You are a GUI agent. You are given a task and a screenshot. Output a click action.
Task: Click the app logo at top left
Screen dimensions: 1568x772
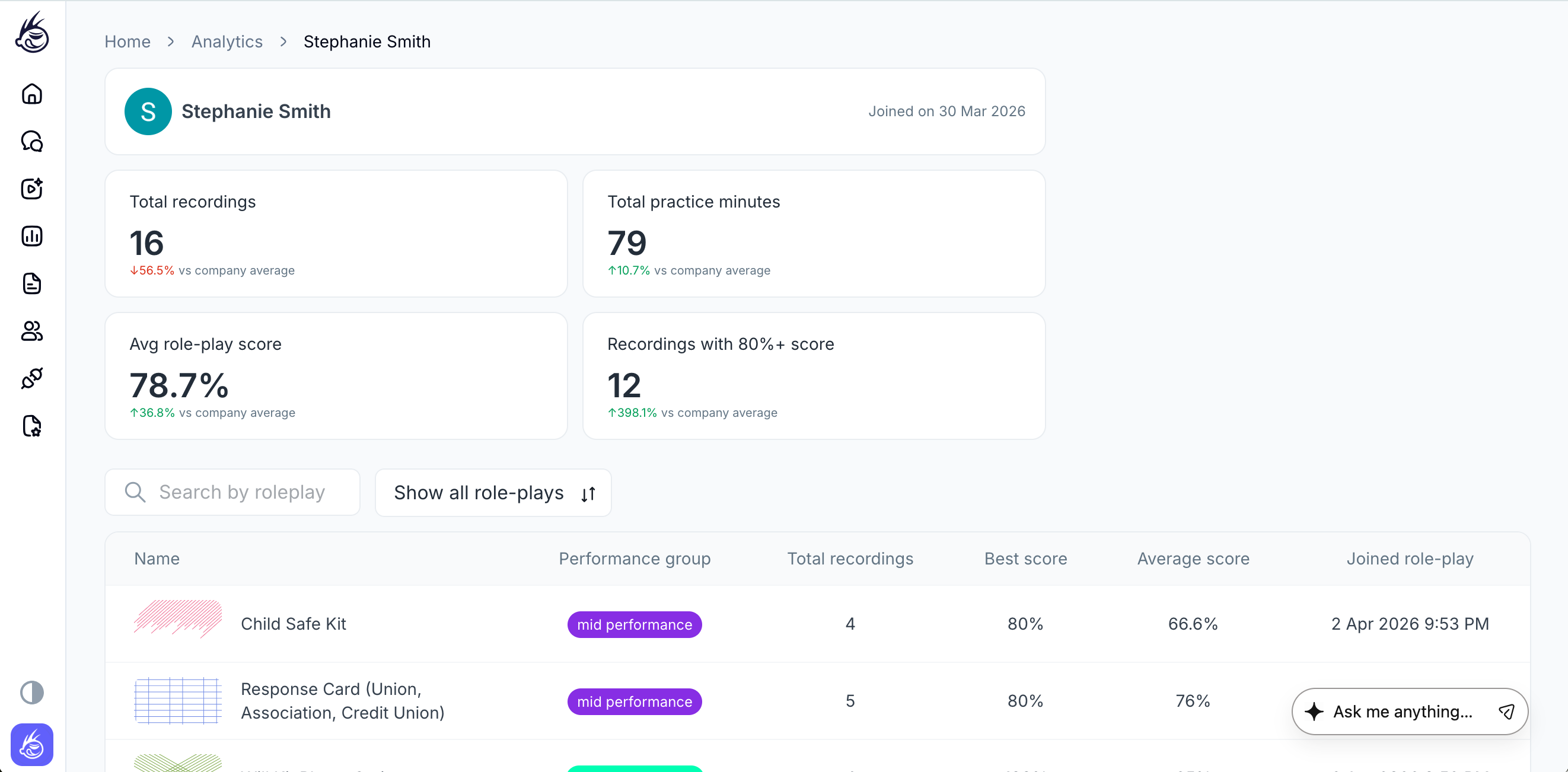(31, 32)
